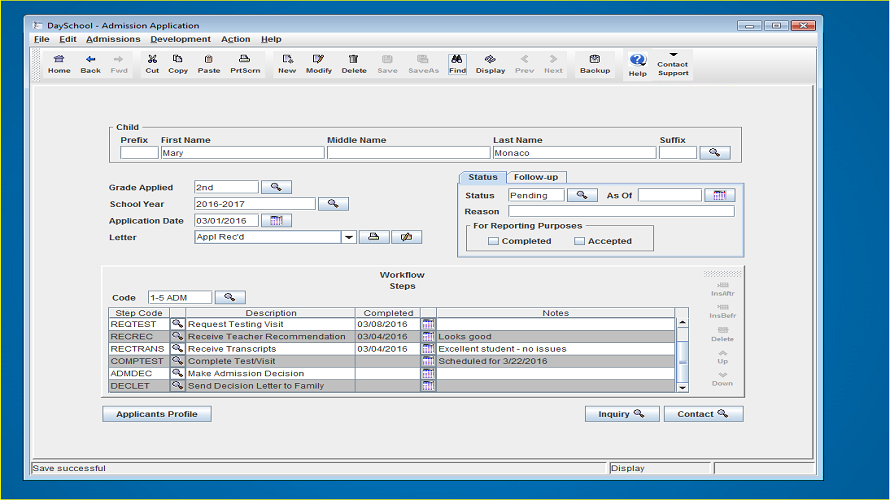
Task: Open the As Of date calendar picker
Action: (x=720, y=195)
